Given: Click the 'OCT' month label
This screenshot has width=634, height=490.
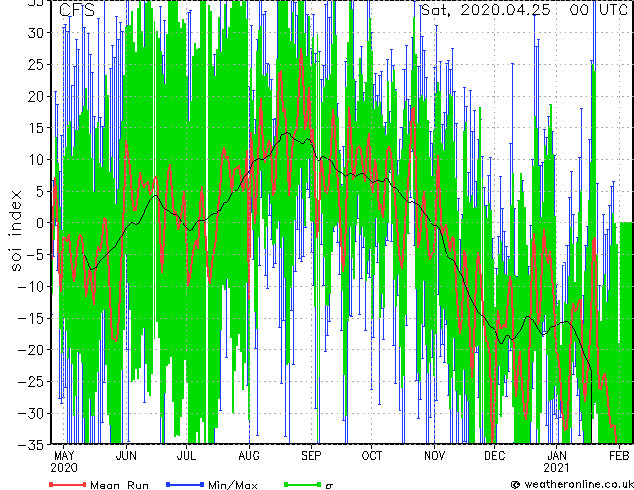Looking at the screenshot, I should (x=372, y=456).
